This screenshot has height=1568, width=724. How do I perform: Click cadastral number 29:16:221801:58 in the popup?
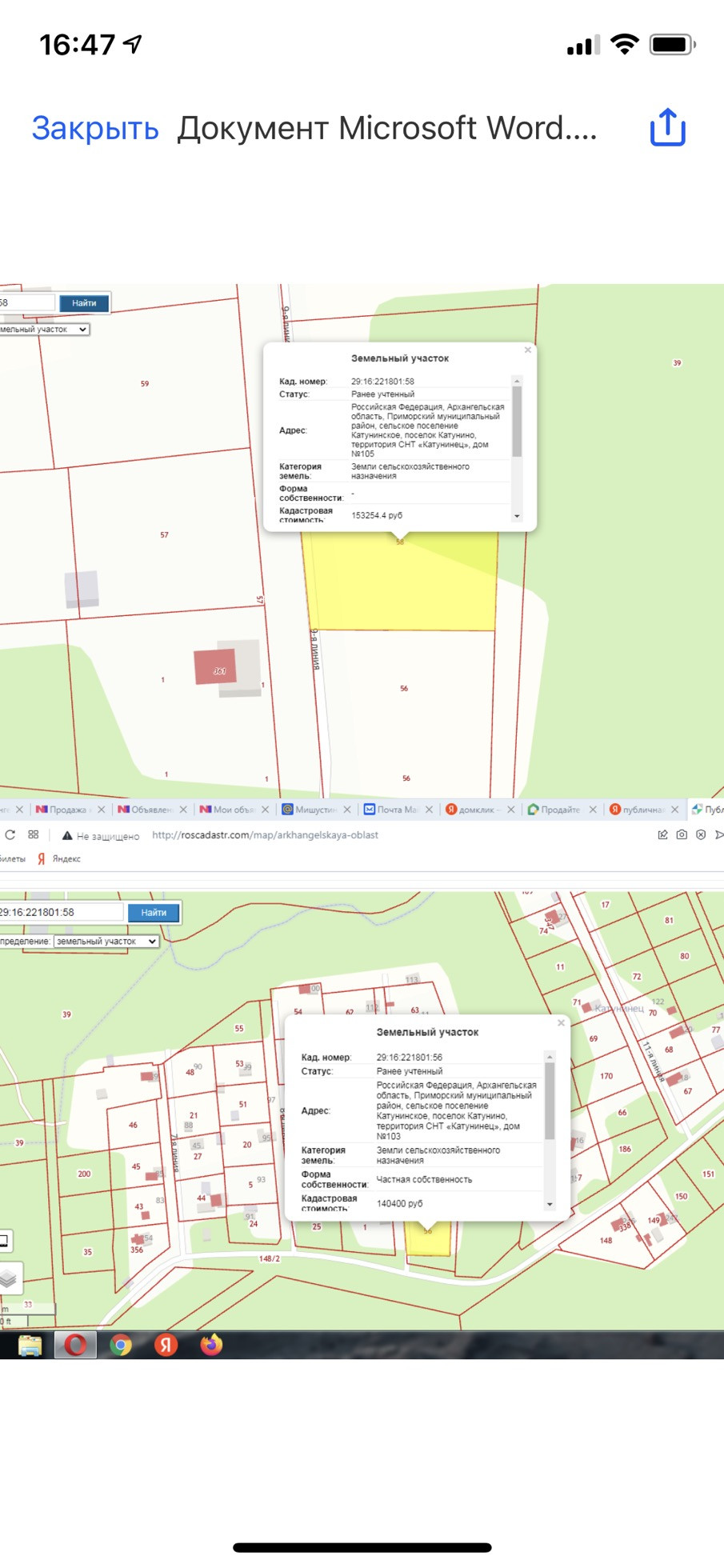382,382
